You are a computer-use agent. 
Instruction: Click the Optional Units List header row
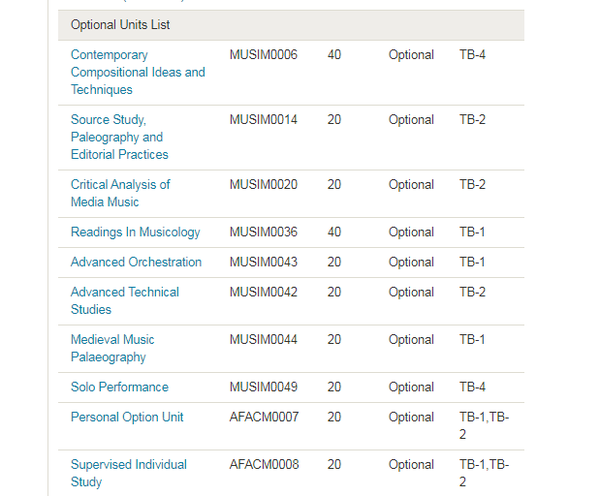291,25
